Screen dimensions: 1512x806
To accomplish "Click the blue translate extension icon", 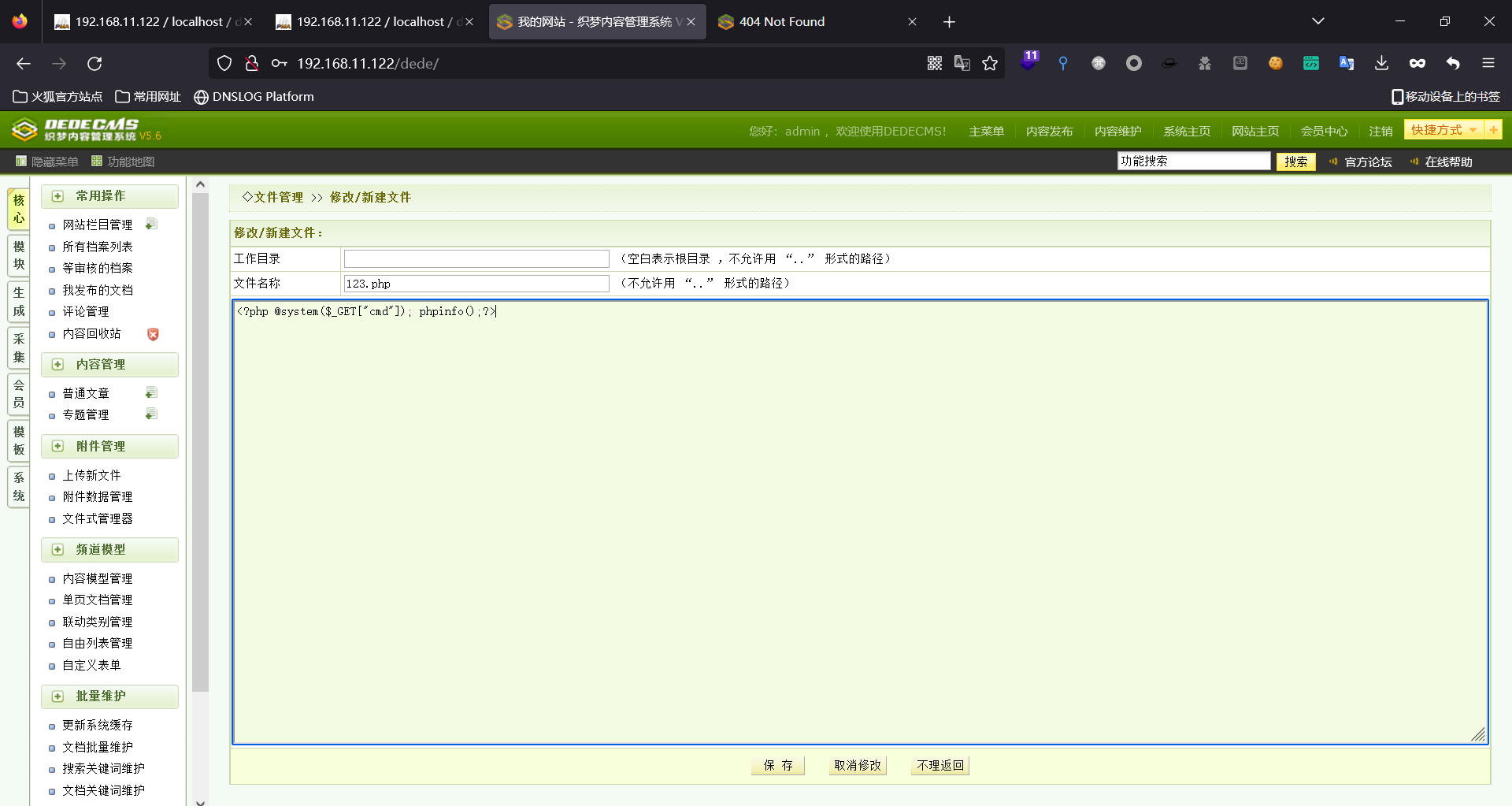I will pos(1346,64).
